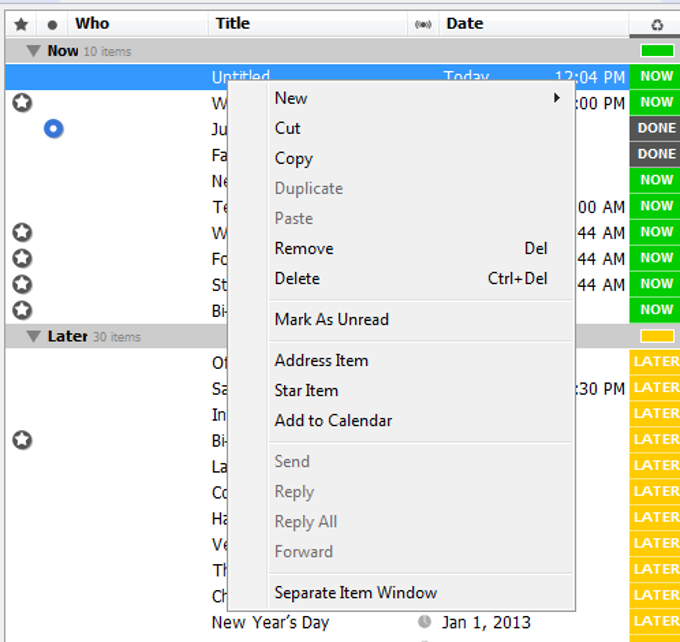The width and height of the screenshot is (680, 642).
Task: Toggle the star on the 'Bi-' row in Later group
Action: coord(22,440)
